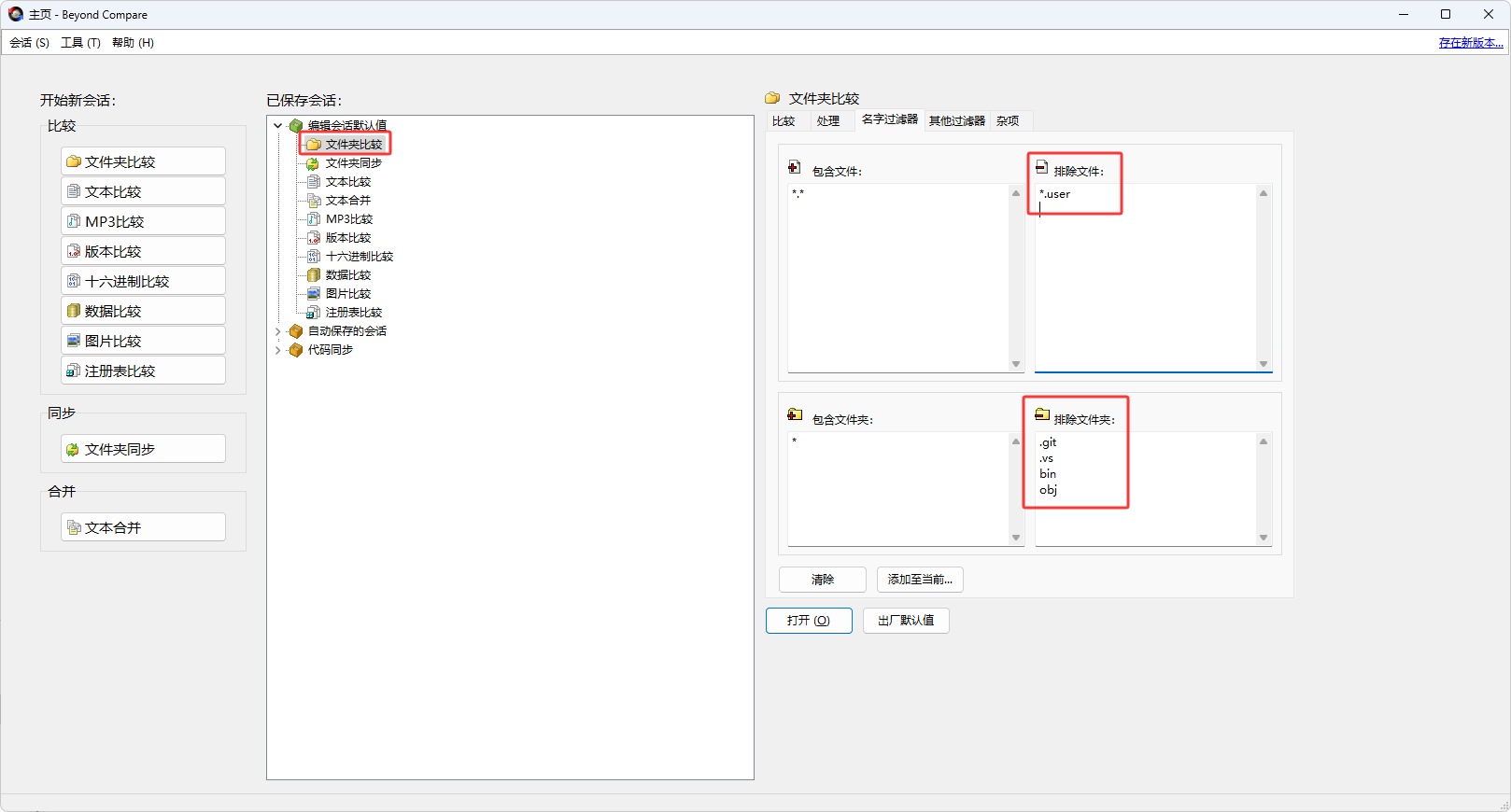Click the 文本比较 icon in saved sessions tree
This screenshot has height=812, width=1511.
tap(314, 182)
